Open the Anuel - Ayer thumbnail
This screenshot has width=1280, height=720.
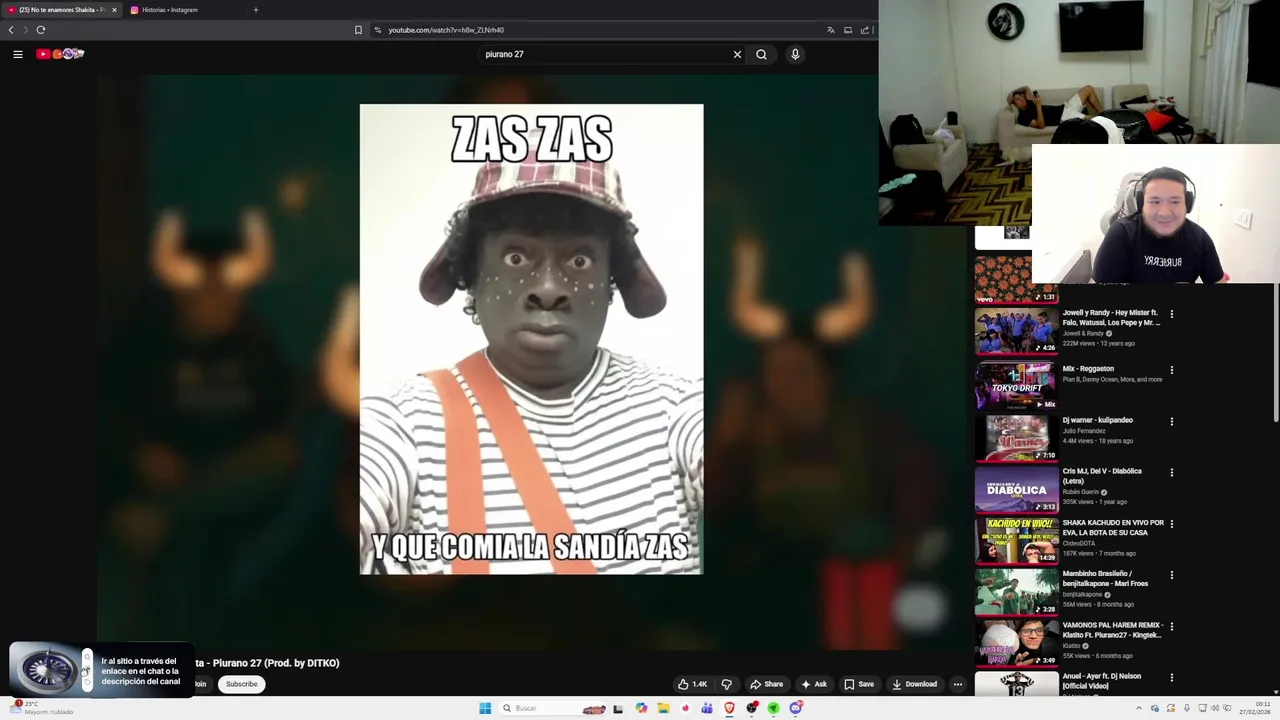(1016, 683)
